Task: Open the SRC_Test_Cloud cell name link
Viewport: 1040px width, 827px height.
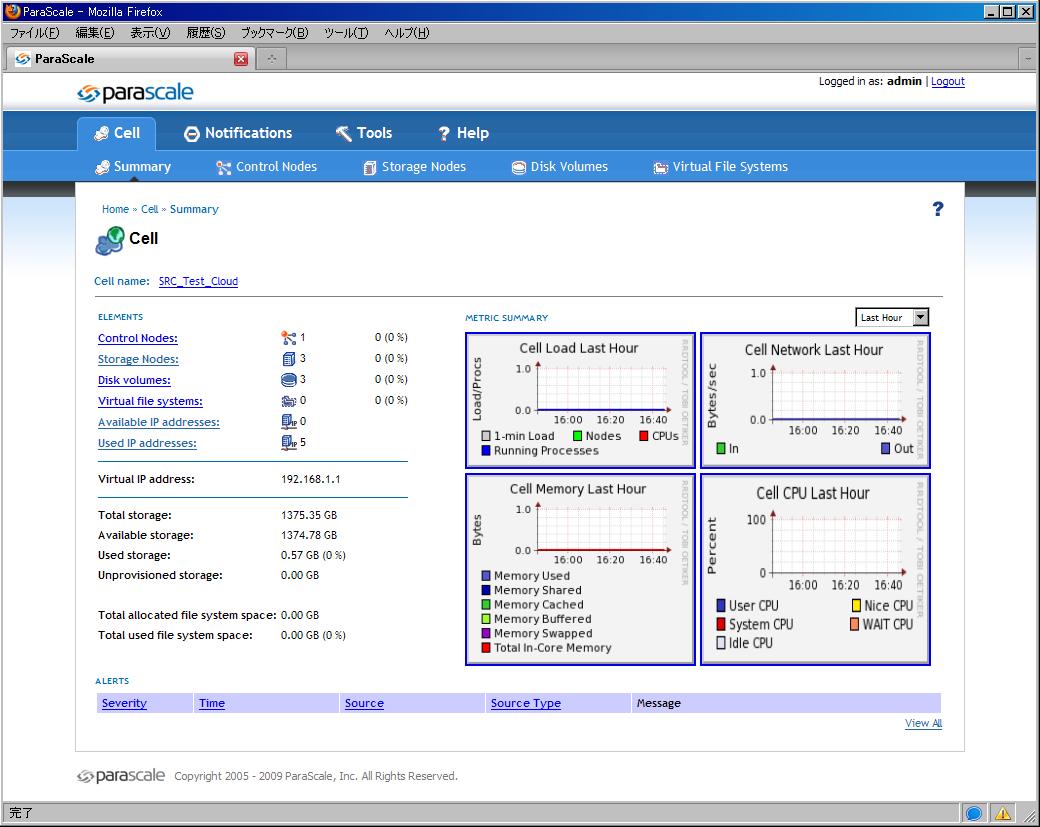Action: pyautogui.click(x=198, y=281)
